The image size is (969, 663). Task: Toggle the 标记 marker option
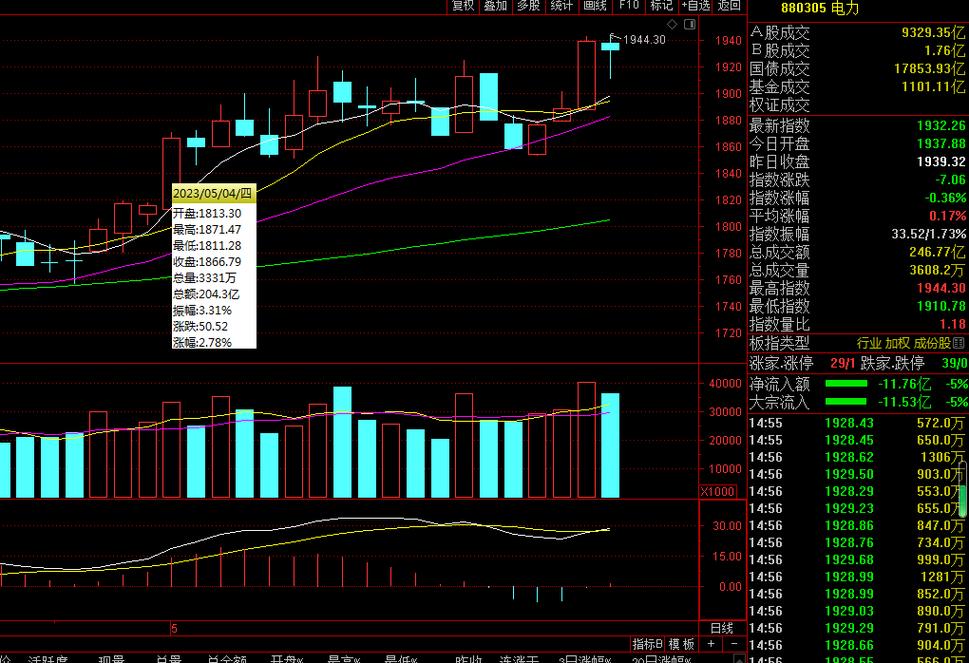click(x=661, y=6)
